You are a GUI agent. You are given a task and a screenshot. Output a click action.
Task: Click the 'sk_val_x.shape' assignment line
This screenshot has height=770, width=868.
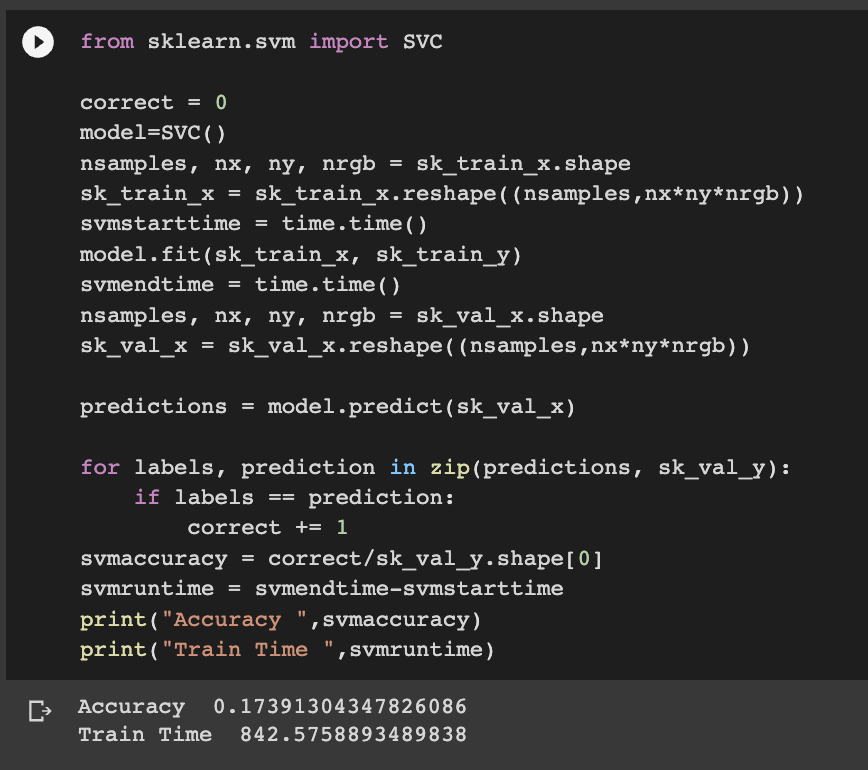coord(342,316)
